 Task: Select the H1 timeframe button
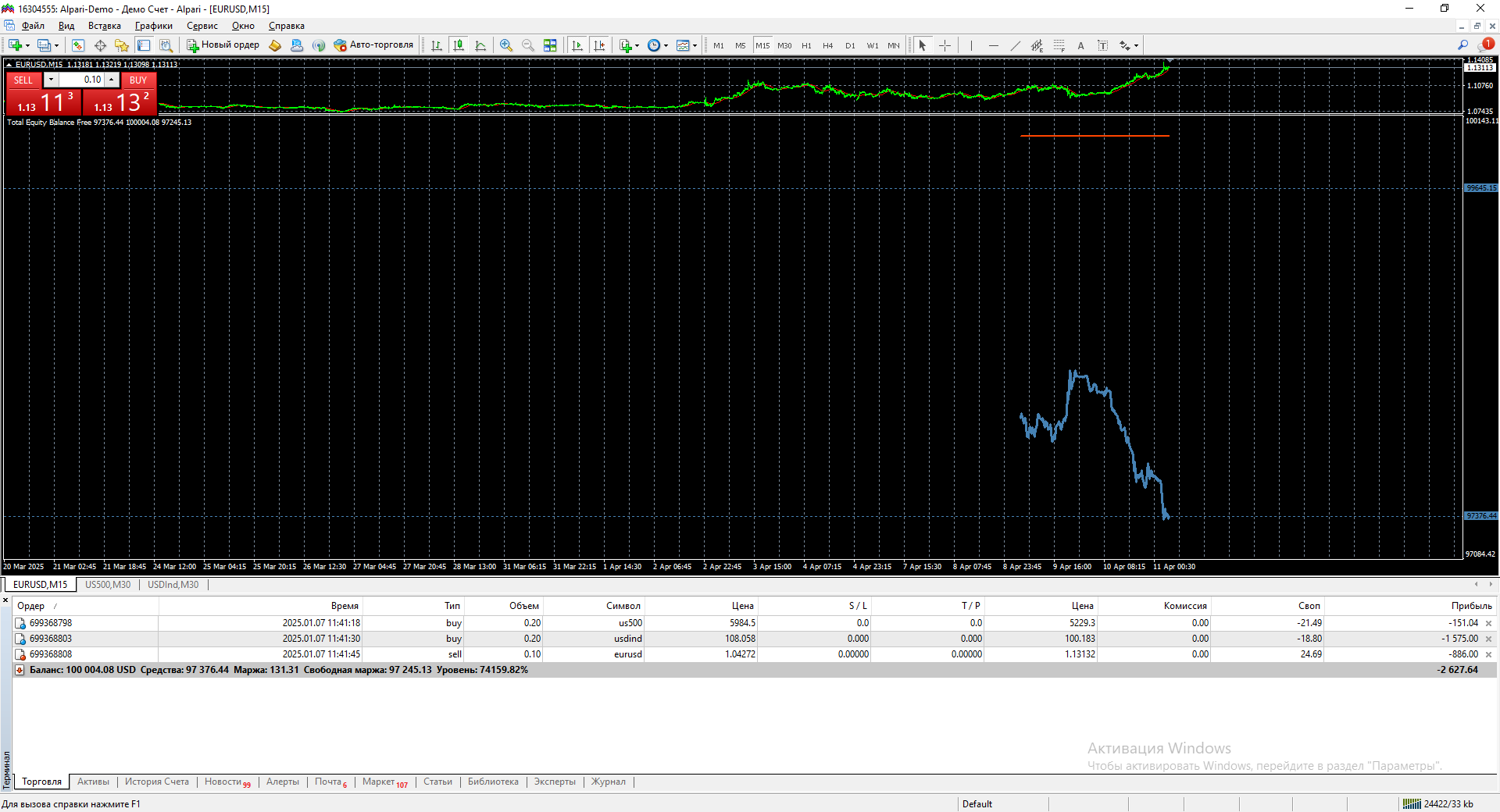tap(807, 45)
